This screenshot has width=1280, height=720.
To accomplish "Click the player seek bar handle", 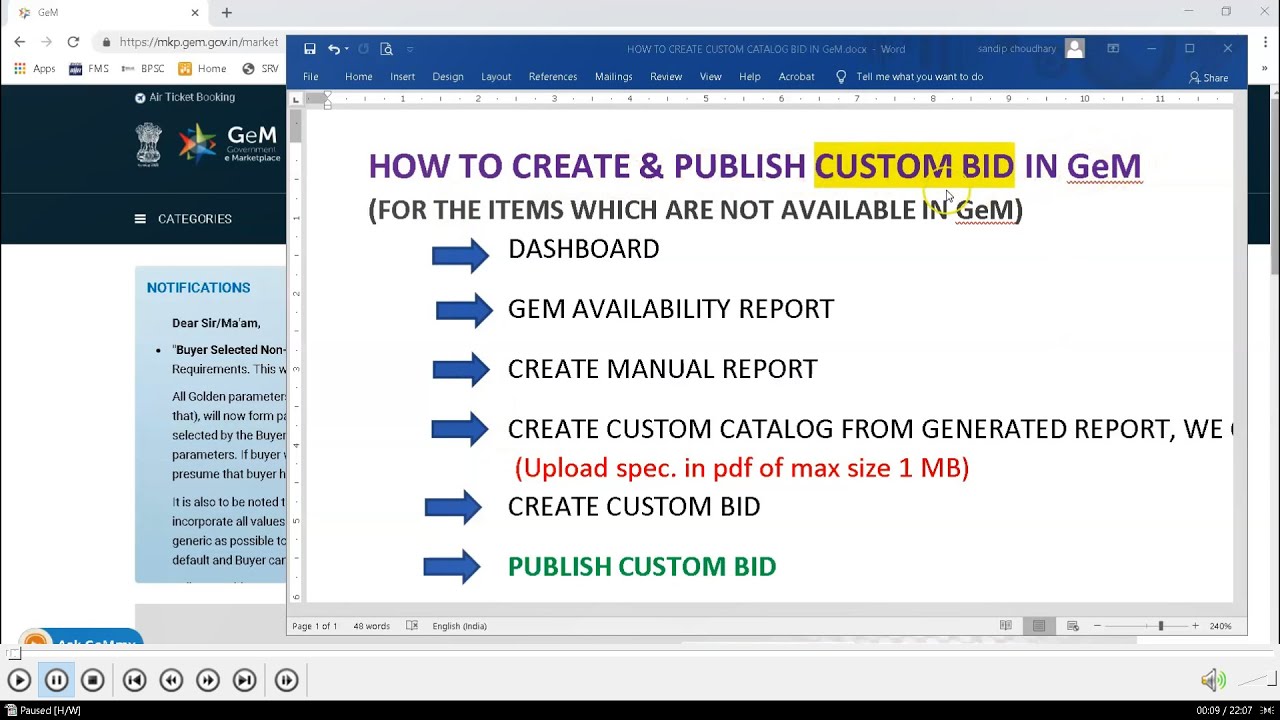I will tap(14, 654).
